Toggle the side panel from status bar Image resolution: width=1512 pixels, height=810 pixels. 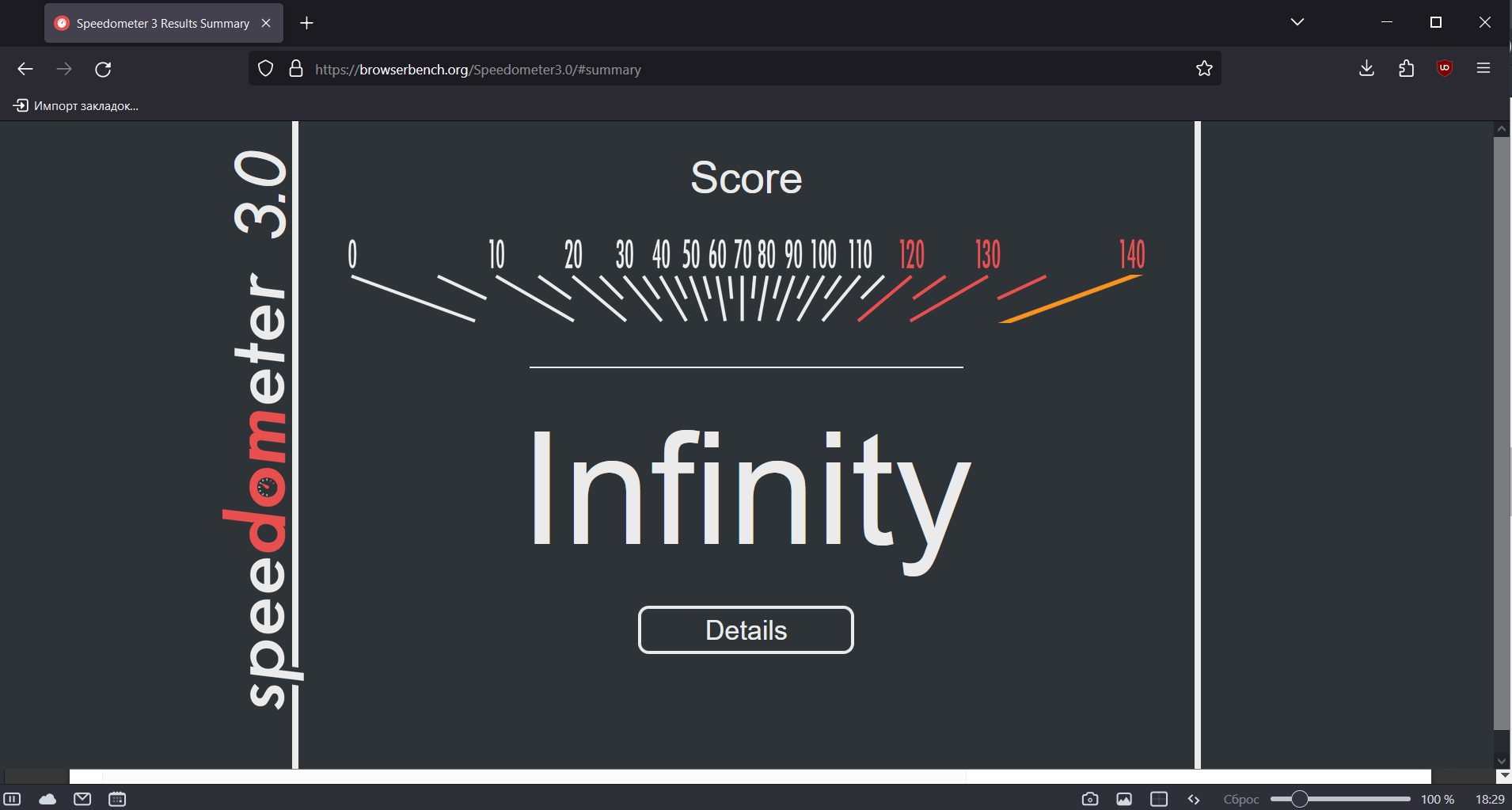coord(12,799)
